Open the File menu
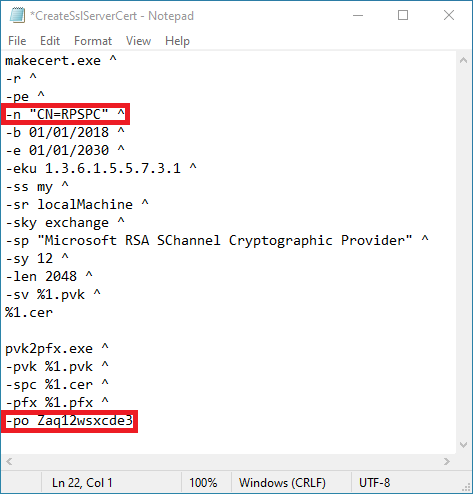 coord(17,41)
